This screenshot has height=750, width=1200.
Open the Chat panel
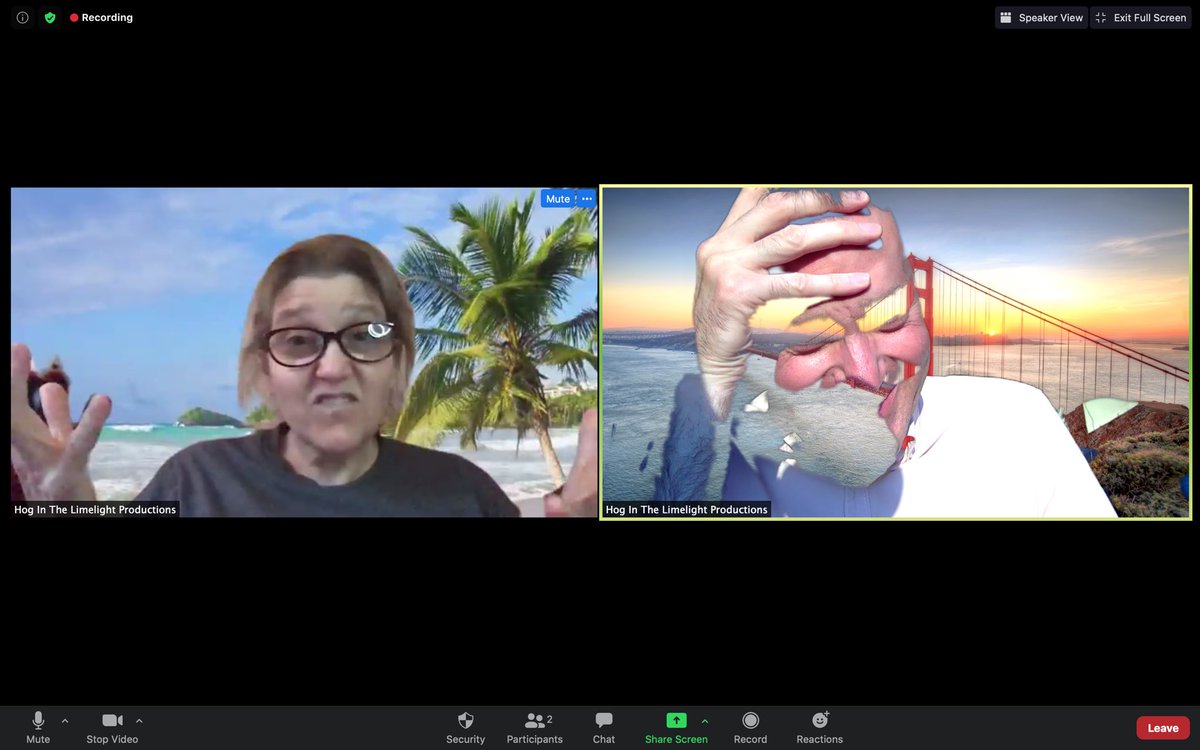point(604,728)
